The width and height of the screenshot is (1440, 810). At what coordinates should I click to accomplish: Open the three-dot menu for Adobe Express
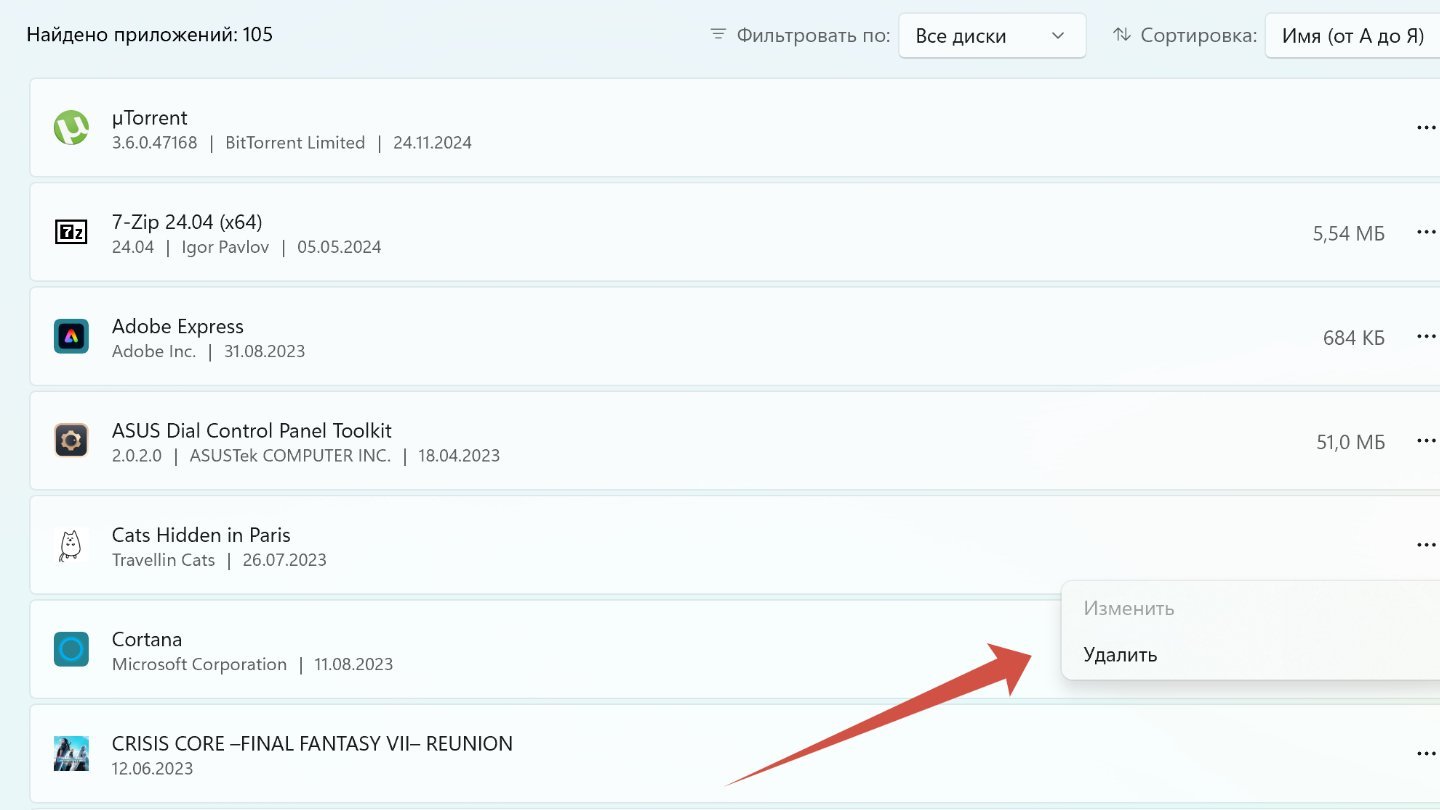1426,336
